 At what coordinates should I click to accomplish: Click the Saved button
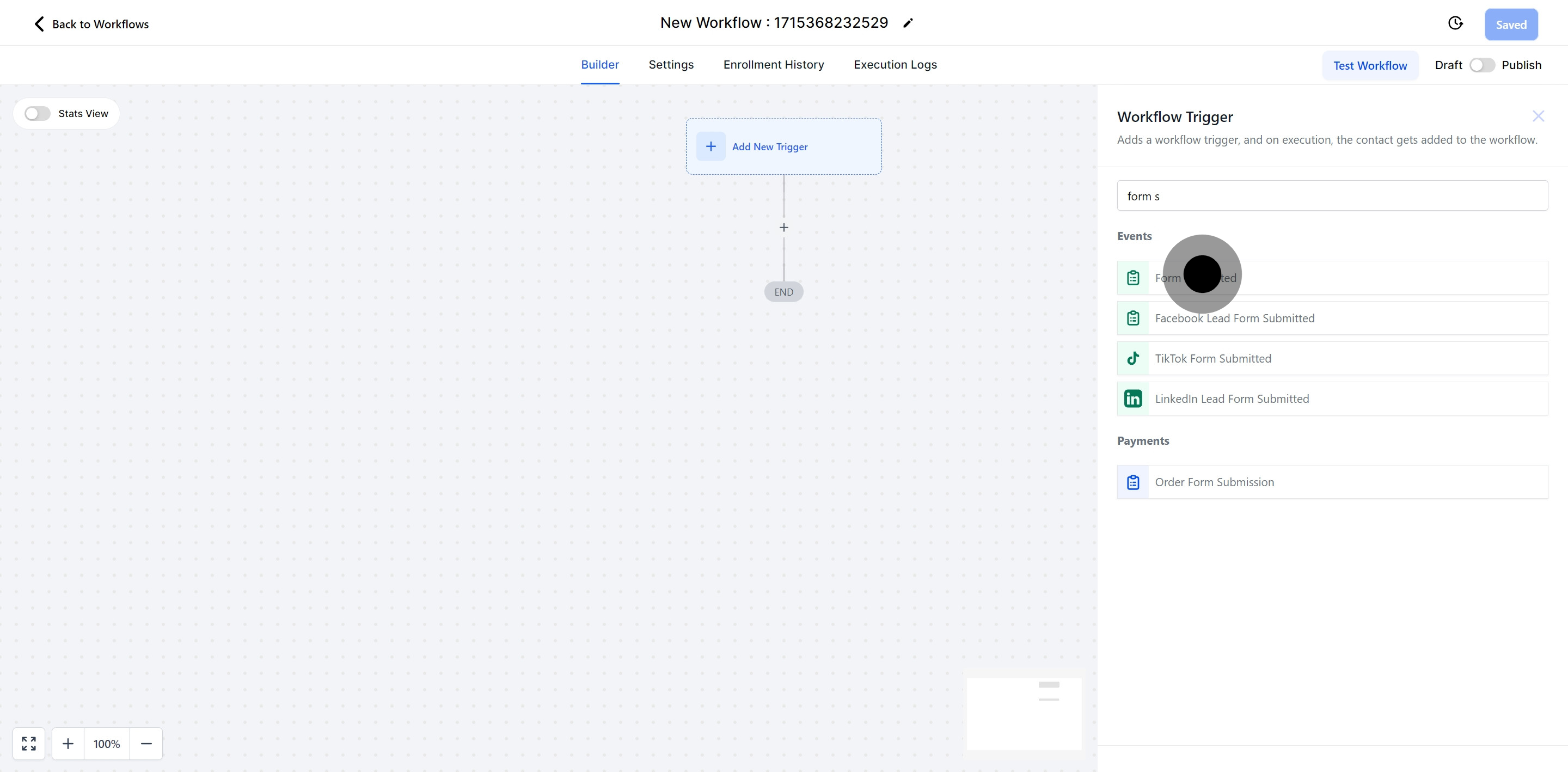click(x=1511, y=24)
